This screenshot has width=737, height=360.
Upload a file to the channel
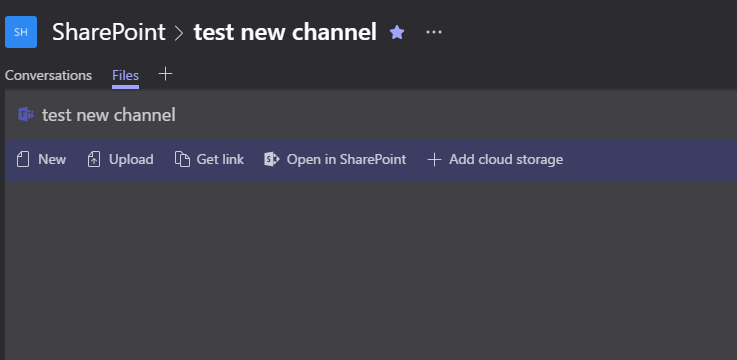click(120, 160)
